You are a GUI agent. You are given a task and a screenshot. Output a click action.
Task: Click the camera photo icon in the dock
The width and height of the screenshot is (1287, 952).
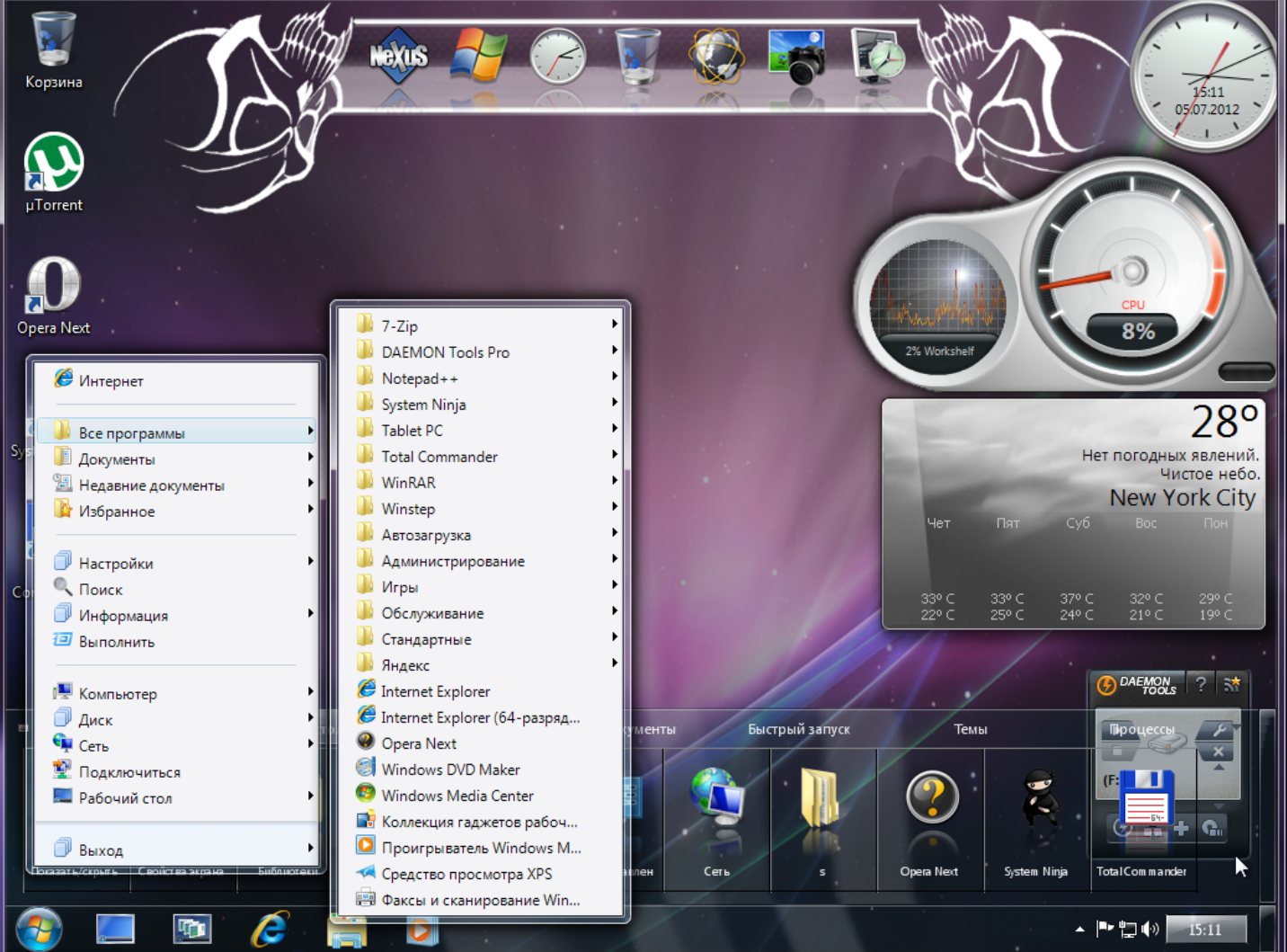tap(797, 56)
